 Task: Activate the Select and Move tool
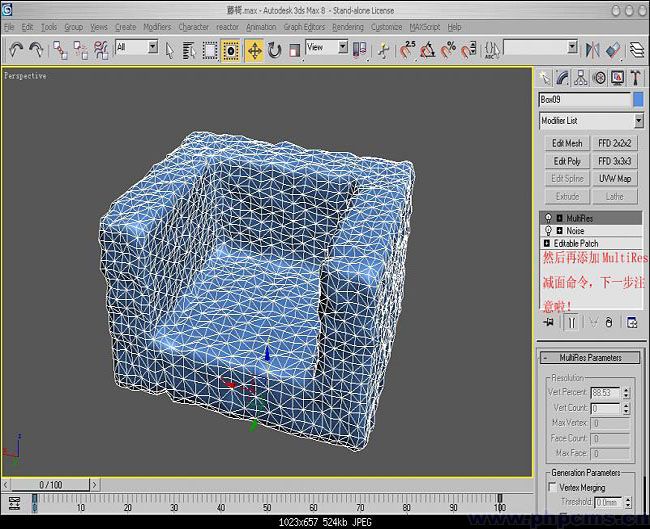pyautogui.click(x=254, y=51)
